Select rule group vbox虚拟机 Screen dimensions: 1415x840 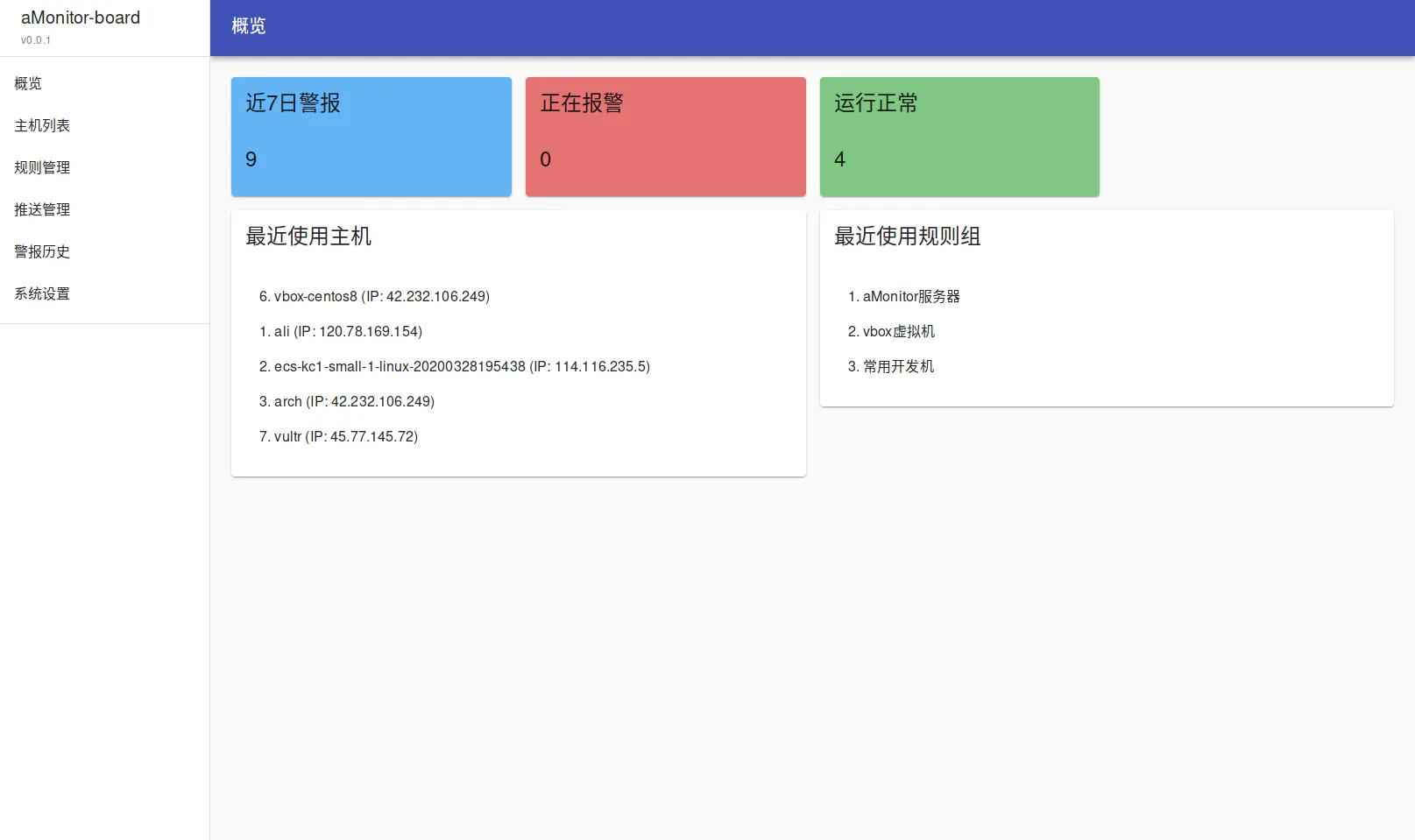(x=891, y=332)
